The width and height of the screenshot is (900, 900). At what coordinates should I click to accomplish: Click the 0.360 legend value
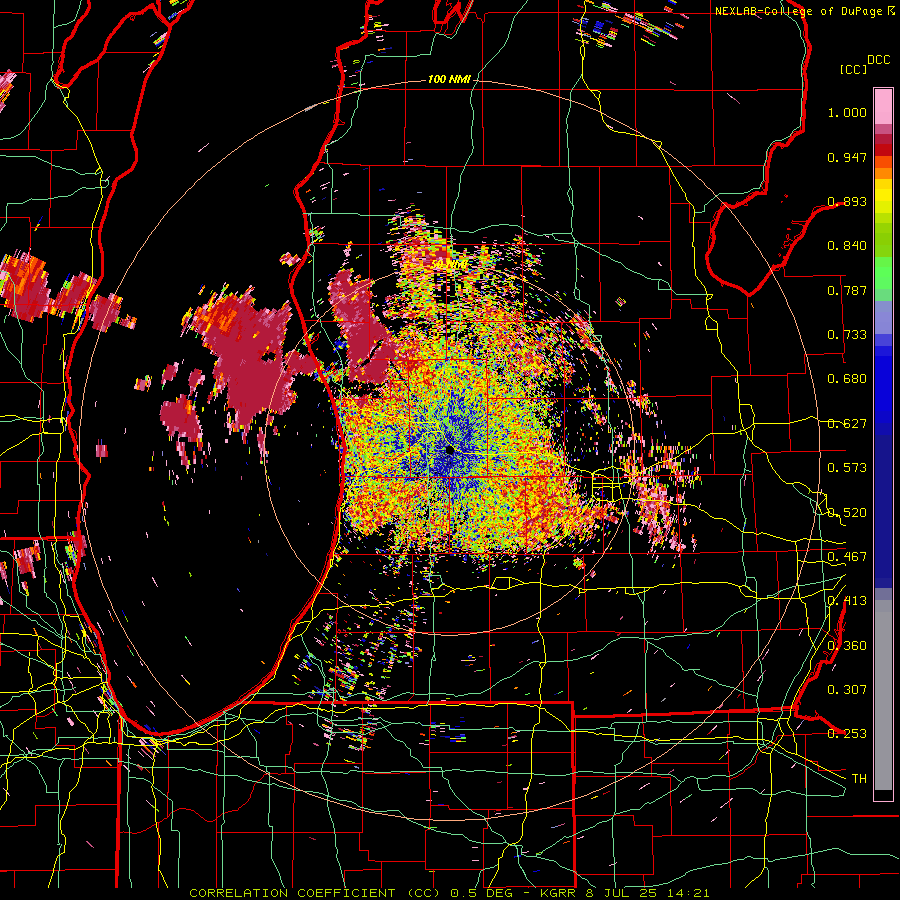click(847, 646)
